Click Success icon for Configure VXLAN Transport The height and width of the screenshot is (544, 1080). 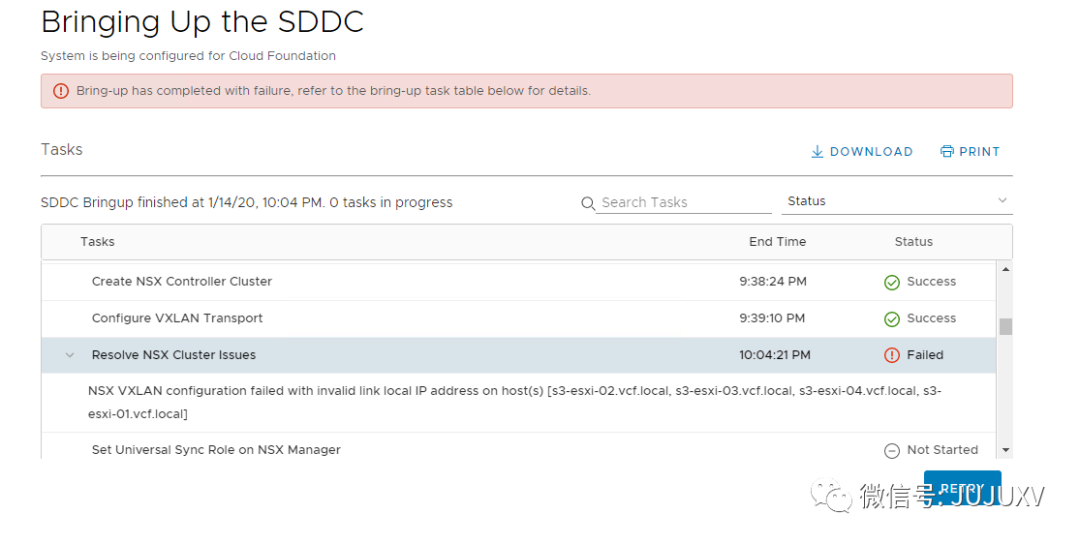[x=892, y=319]
